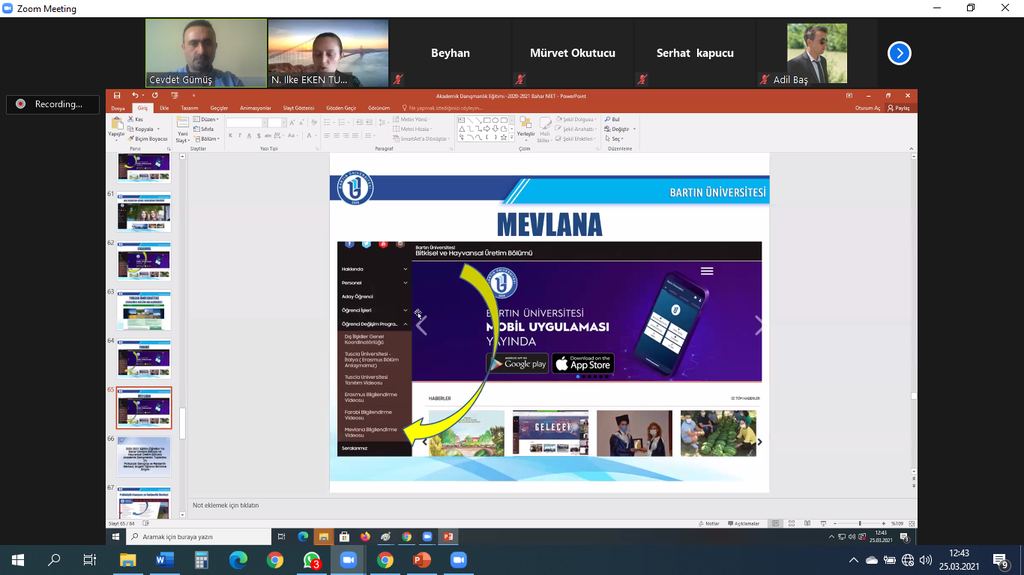Click the Redo icon in Quick Access Toolbar

pyautogui.click(x=155, y=95)
